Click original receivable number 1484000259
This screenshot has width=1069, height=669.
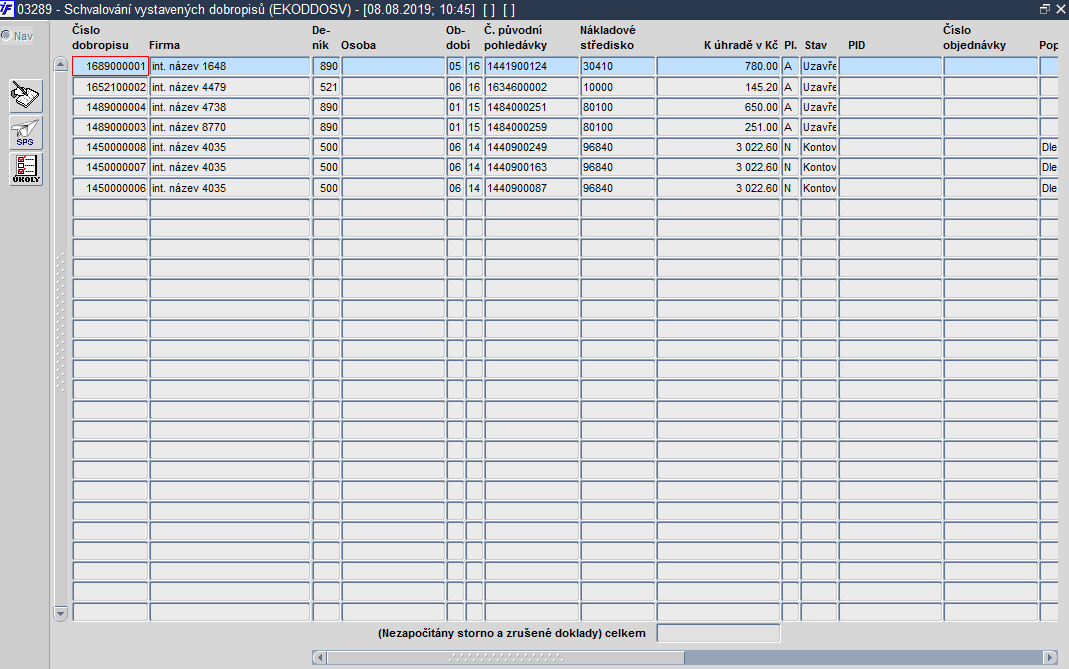coord(532,127)
